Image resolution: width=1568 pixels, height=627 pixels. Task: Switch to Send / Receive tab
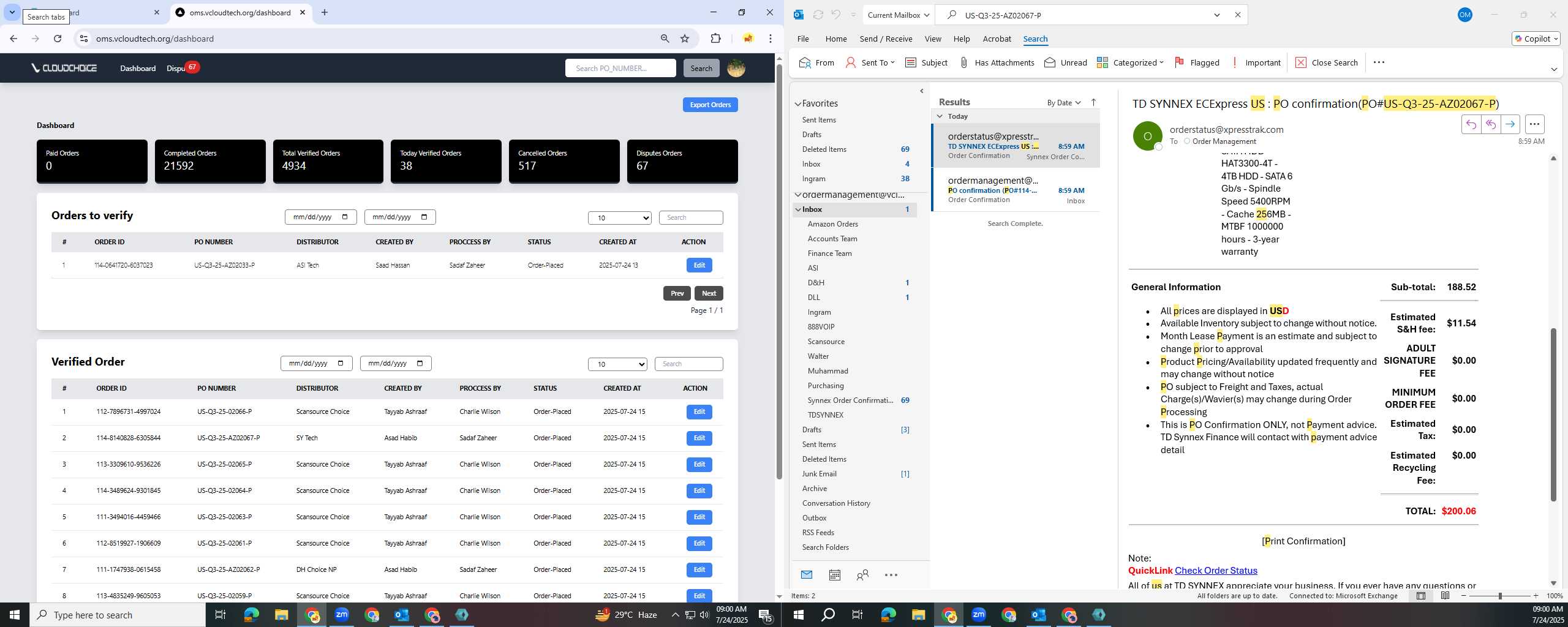(x=886, y=39)
